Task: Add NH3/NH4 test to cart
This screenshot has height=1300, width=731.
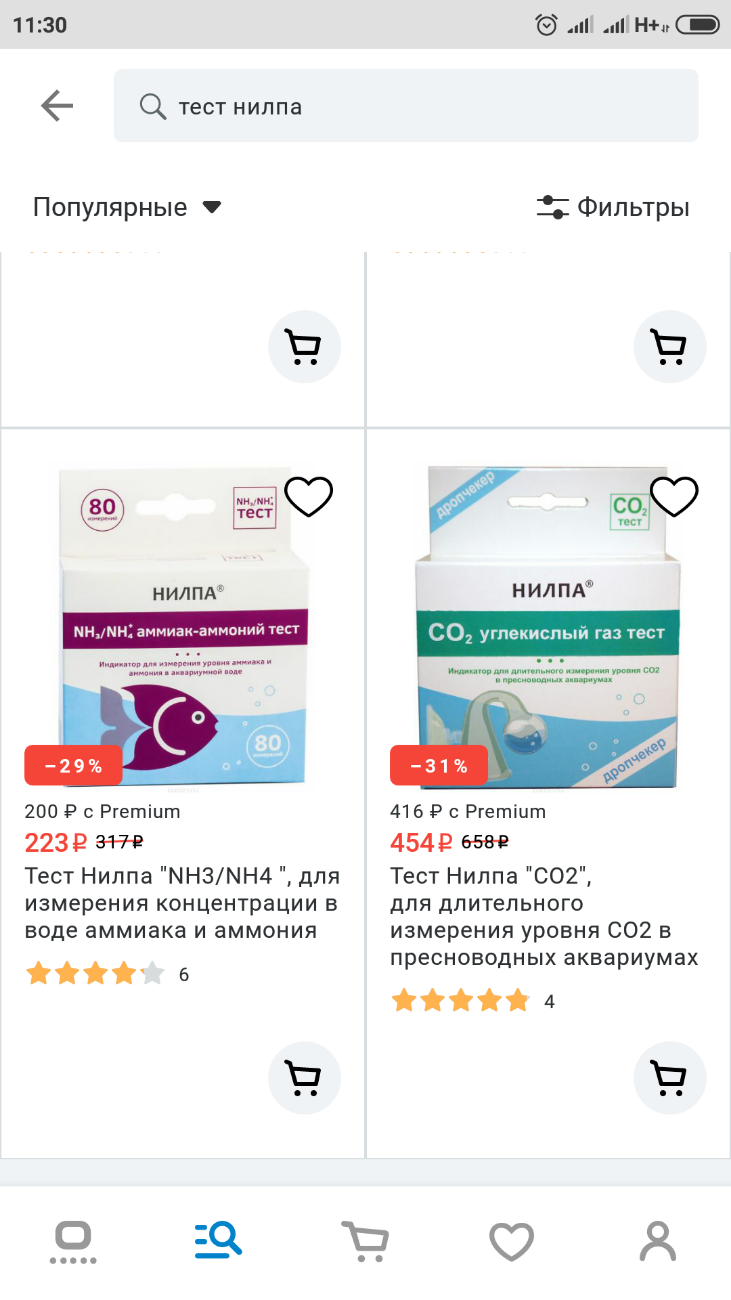Action: click(x=305, y=1076)
